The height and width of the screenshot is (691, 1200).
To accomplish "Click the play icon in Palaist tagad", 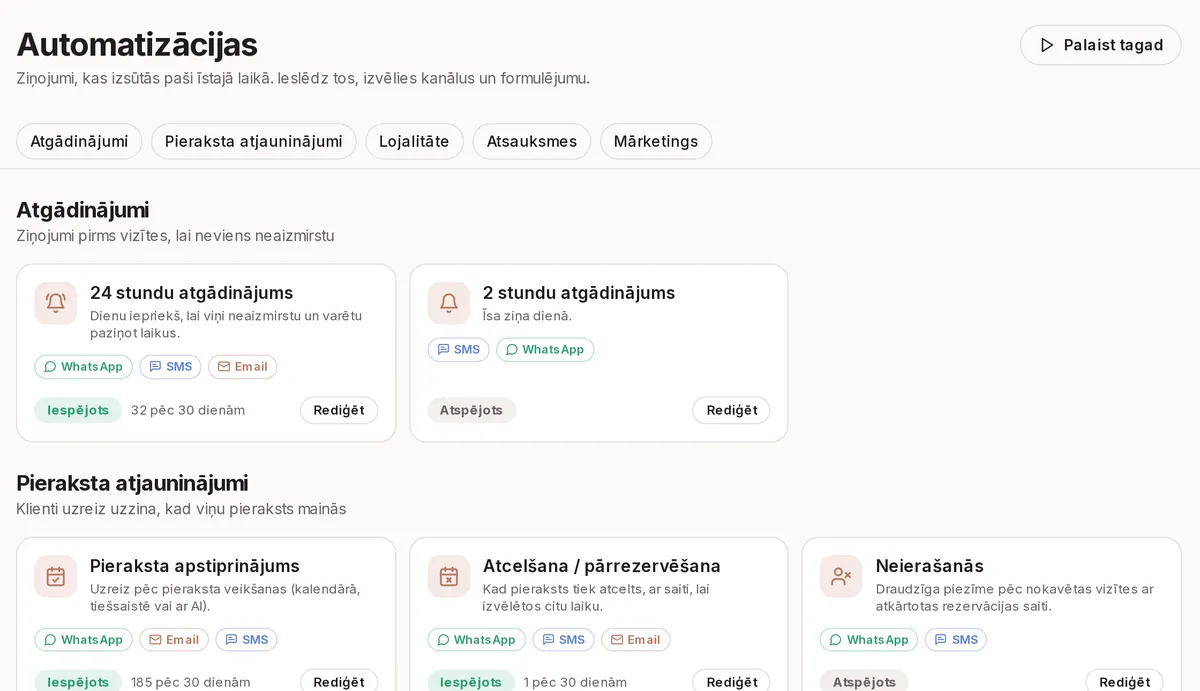I will pyautogui.click(x=1047, y=45).
